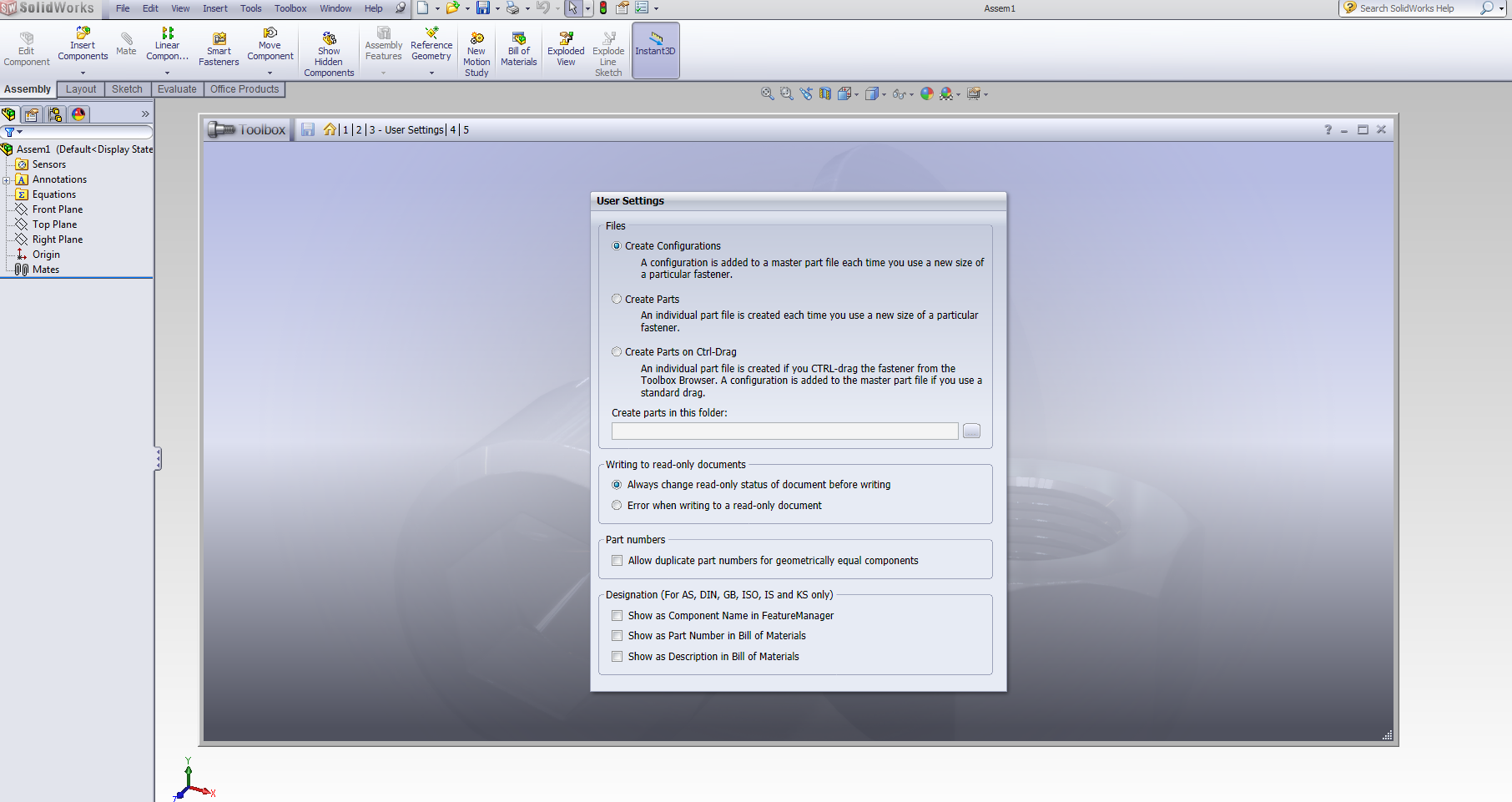This screenshot has height=802, width=1512.
Task: Click the Previous View icon
Action: pyautogui.click(x=805, y=93)
